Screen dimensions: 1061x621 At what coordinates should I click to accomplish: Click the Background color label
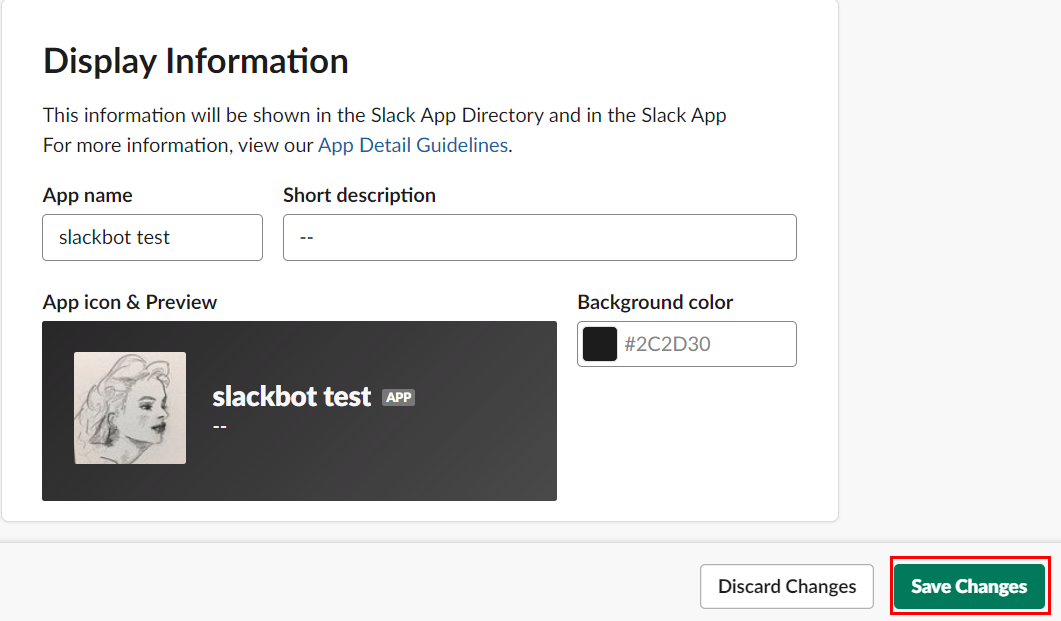click(655, 302)
